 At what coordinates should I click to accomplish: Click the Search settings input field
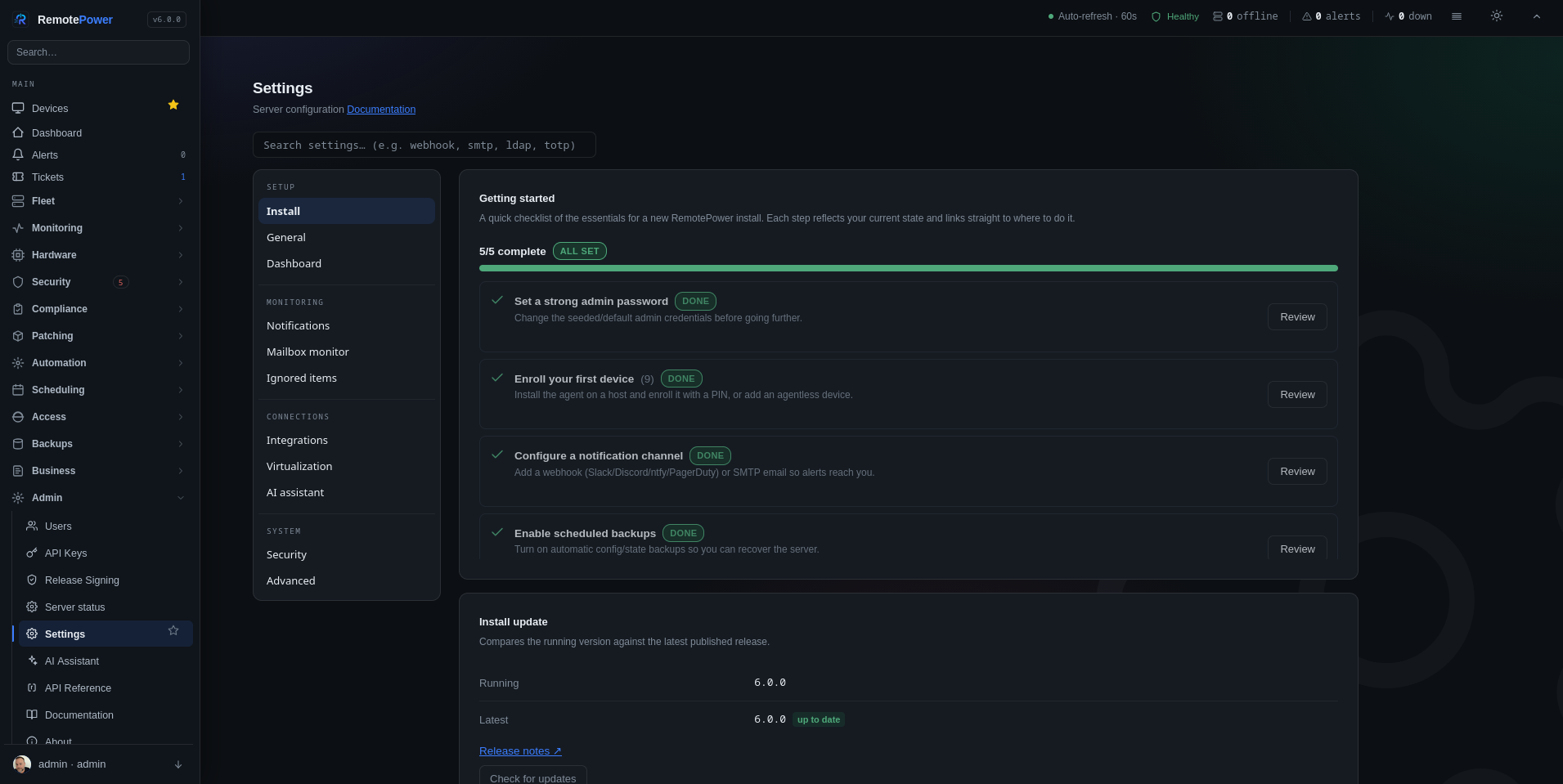424,145
